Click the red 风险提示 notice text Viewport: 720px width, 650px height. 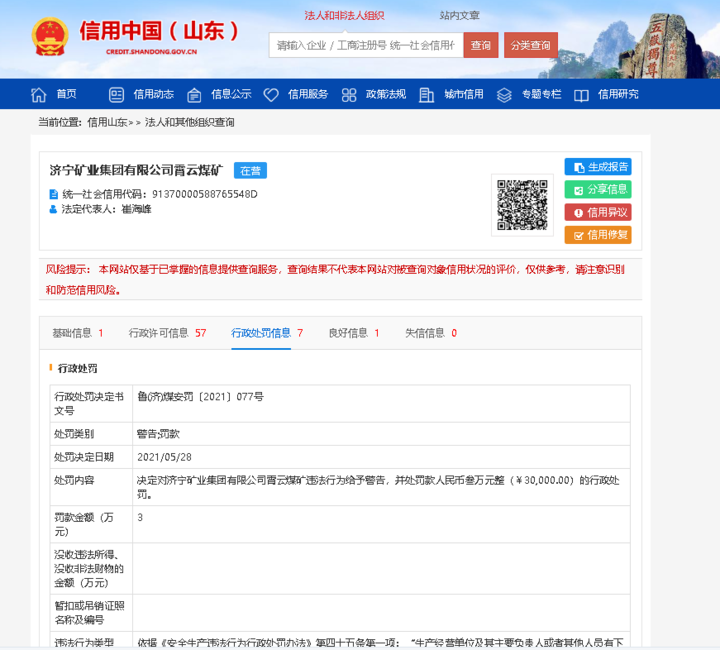pos(335,279)
